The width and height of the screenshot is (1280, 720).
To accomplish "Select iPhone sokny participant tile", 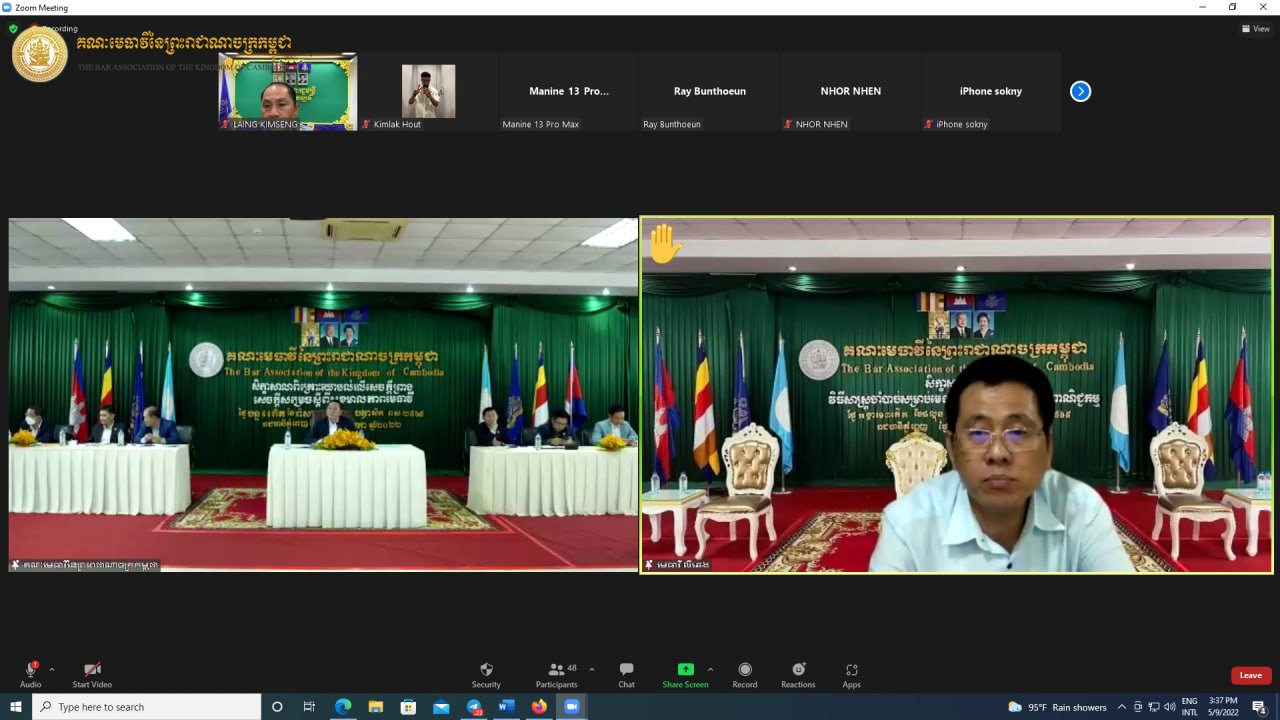I will 991,92.
